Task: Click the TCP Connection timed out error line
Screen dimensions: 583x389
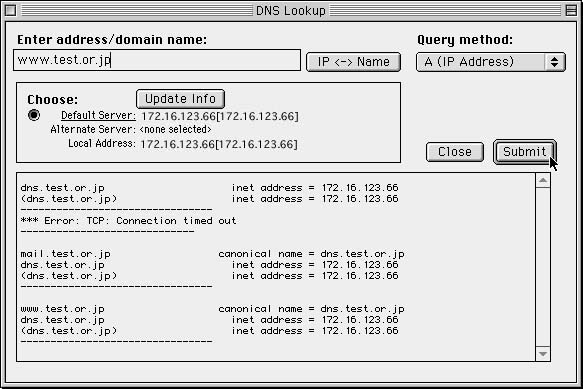Action: 128,221
